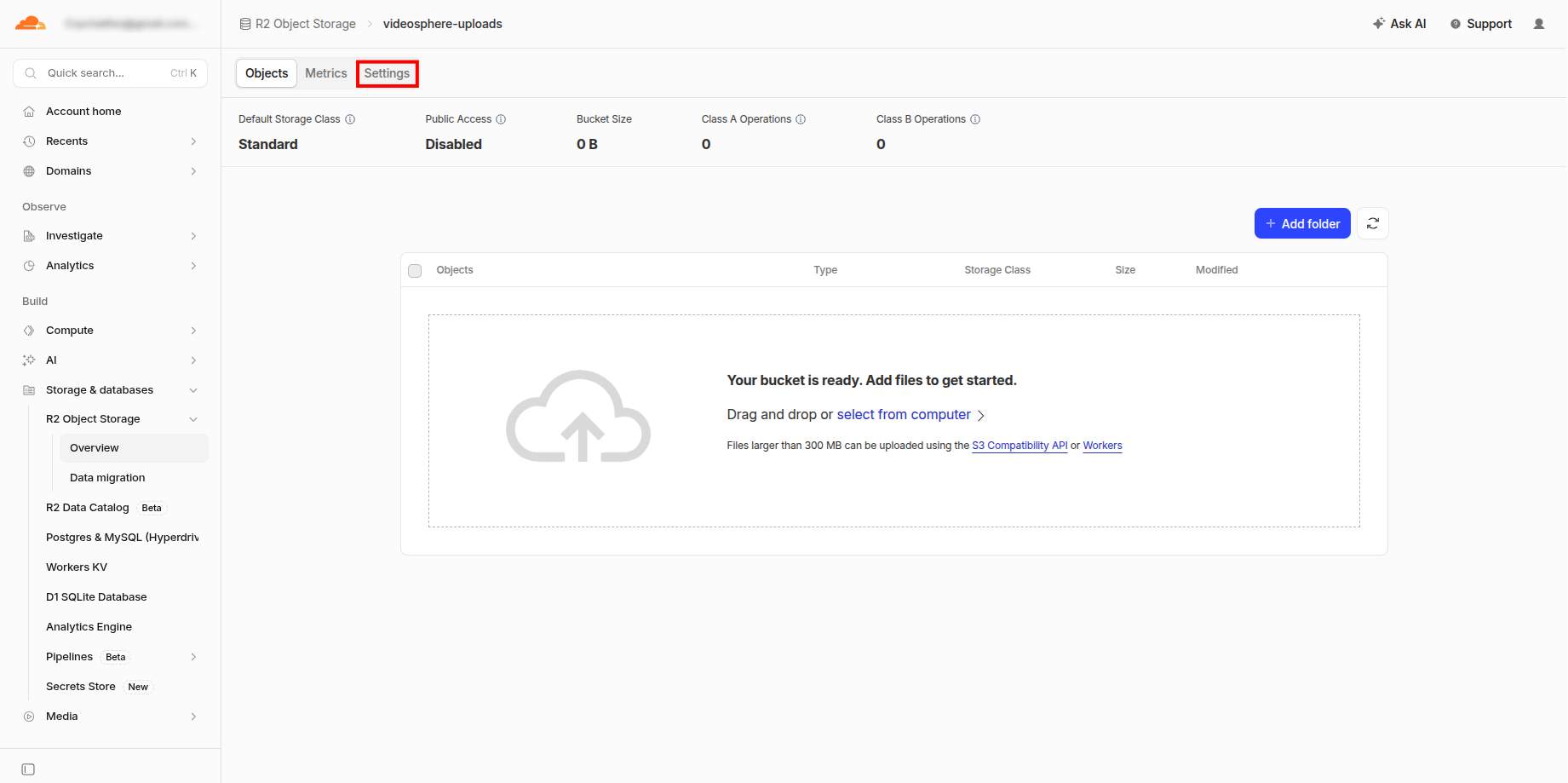Click the Support icon
This screenshot has height=783, width=1568.
coord(1456,24)
